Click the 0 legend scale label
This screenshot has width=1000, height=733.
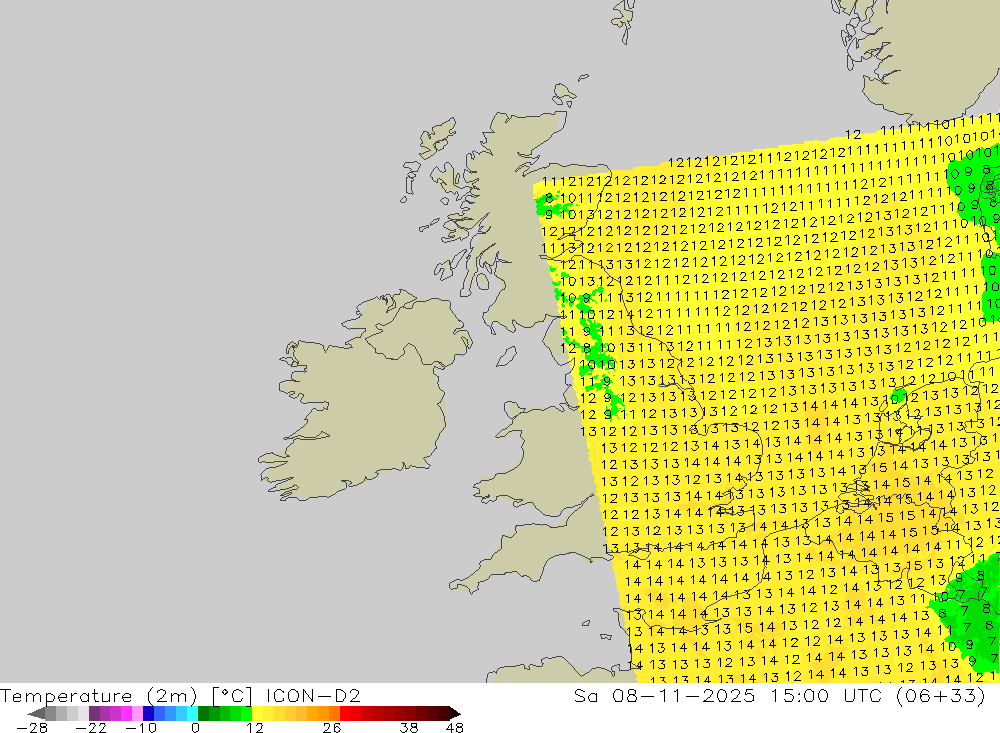pyautogui.click(x=195, y=728)
